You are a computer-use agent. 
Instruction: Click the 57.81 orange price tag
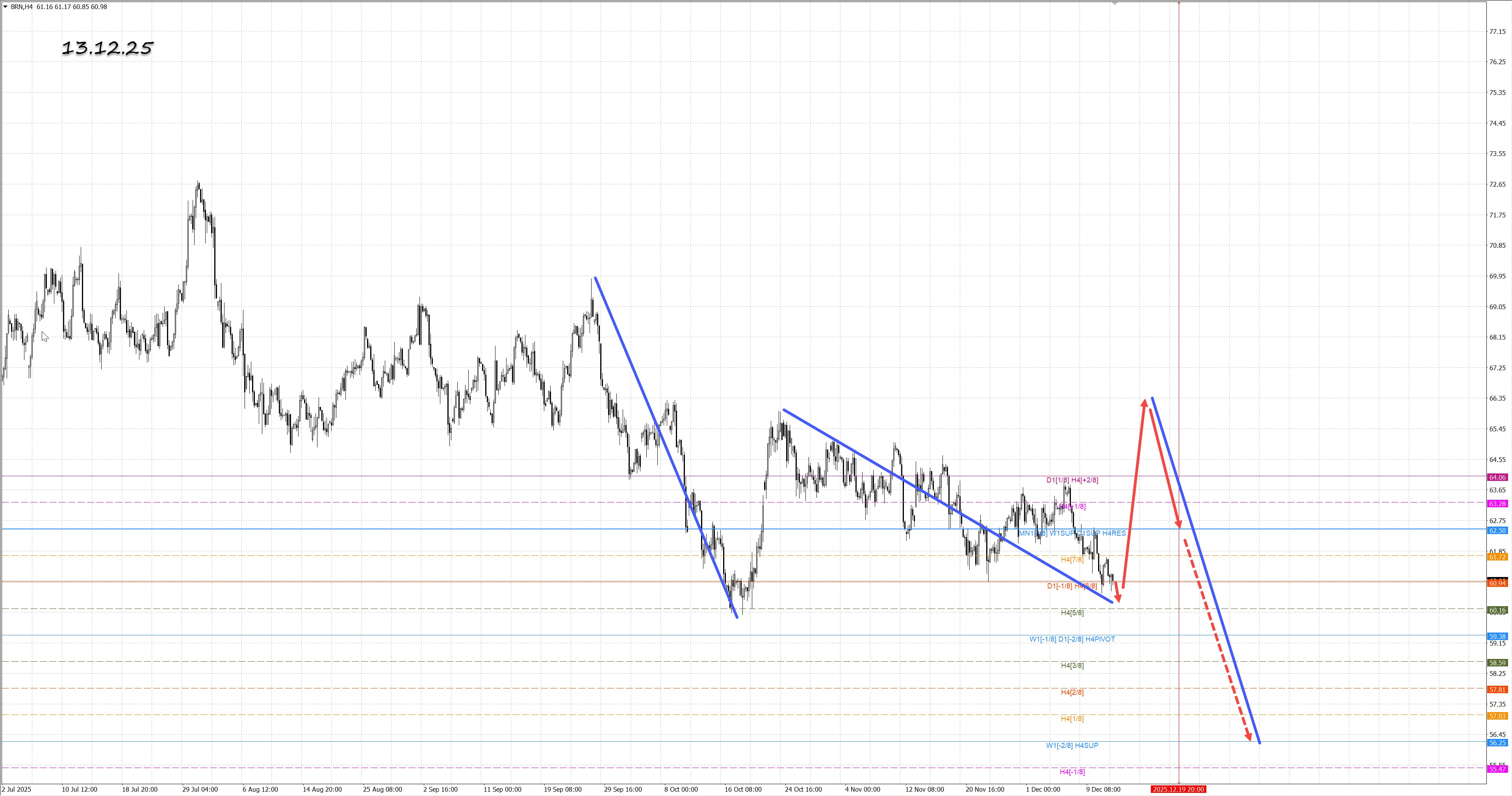tap(1497, 690)
